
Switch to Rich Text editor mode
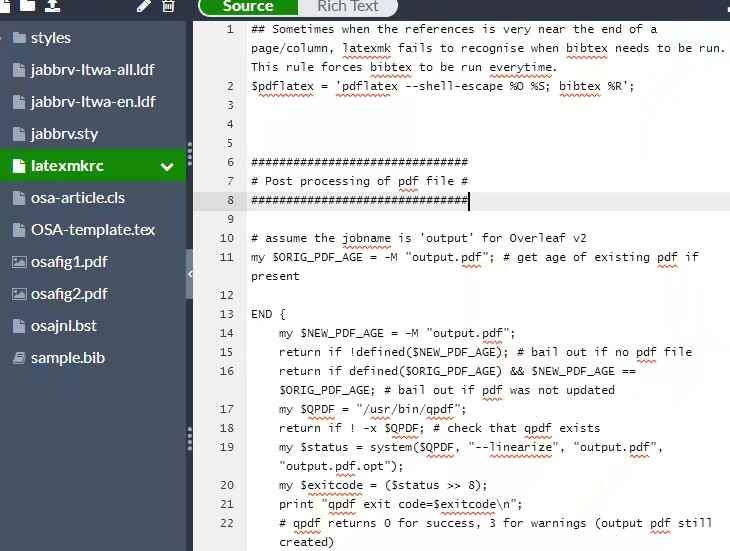click(x=347, y=7)
